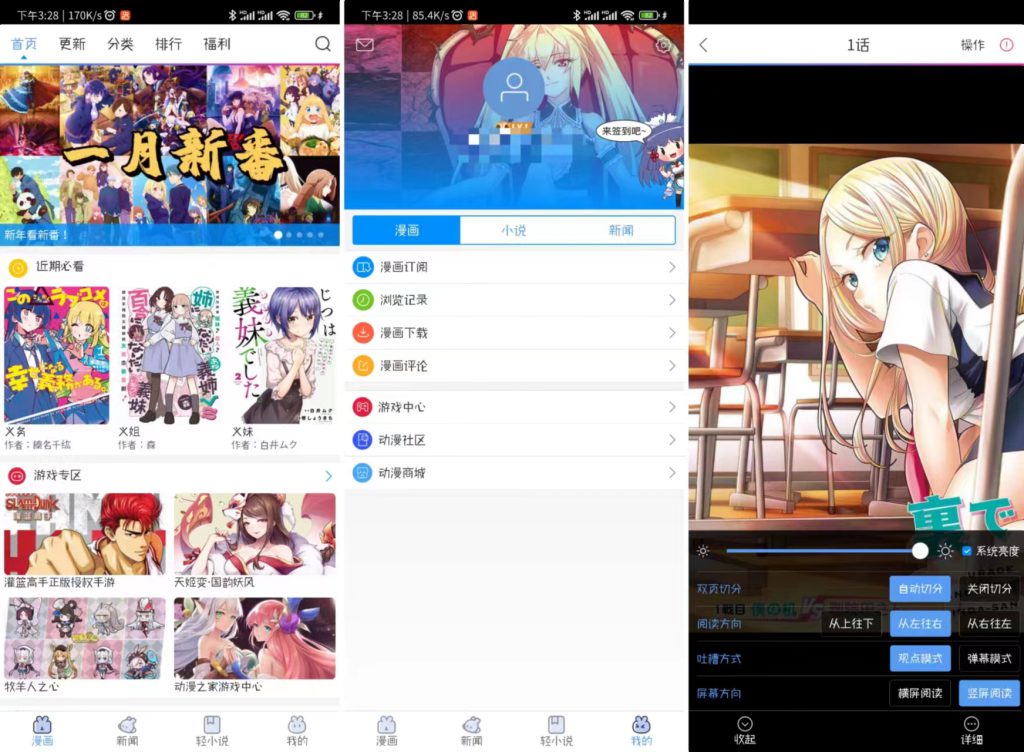1024x752 pixels.
Task: Select the 新闻 segment on the profile screen
Action: tap(620, 230)
